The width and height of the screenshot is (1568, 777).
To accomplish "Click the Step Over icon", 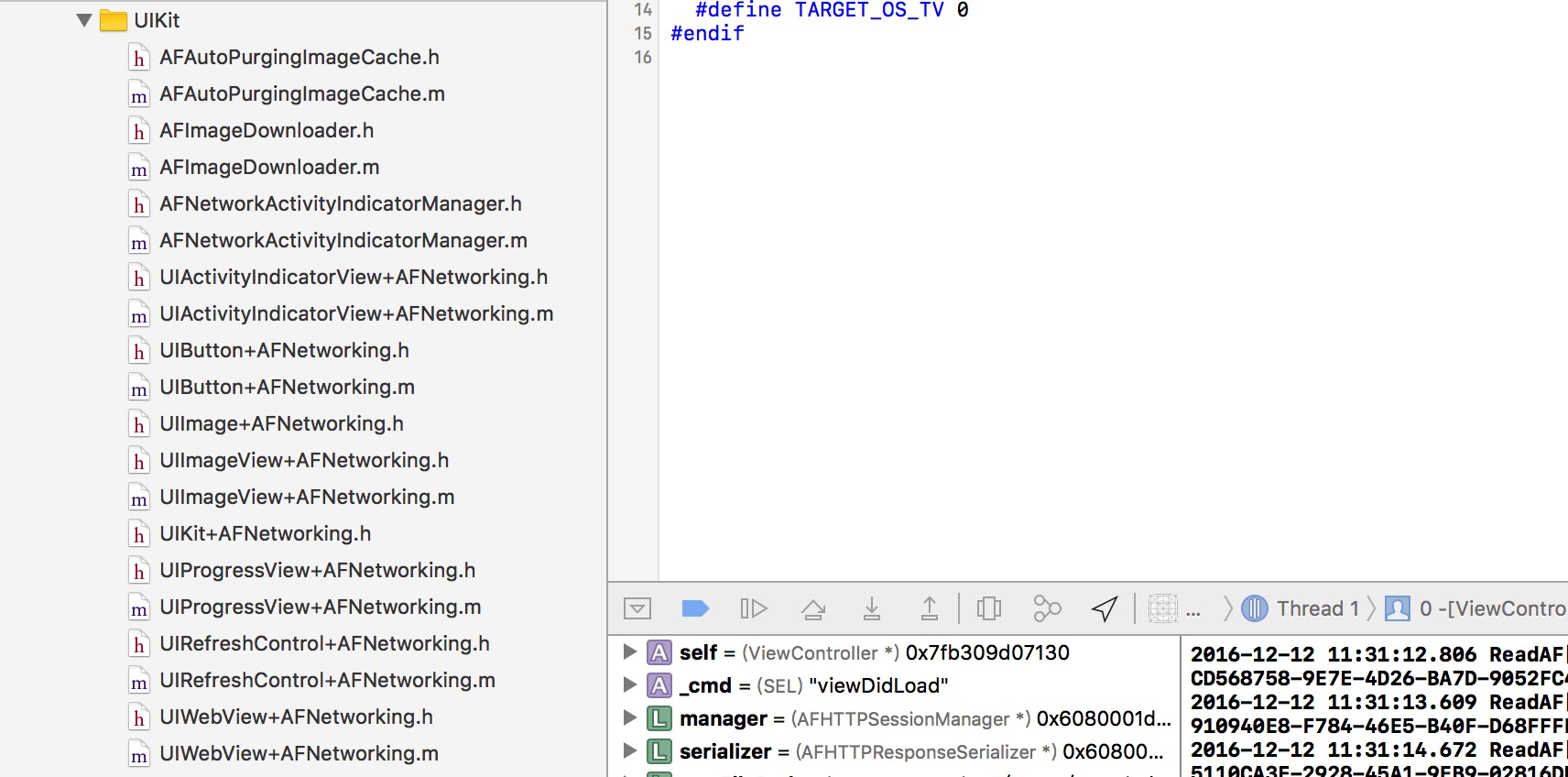I will point(812,608).
